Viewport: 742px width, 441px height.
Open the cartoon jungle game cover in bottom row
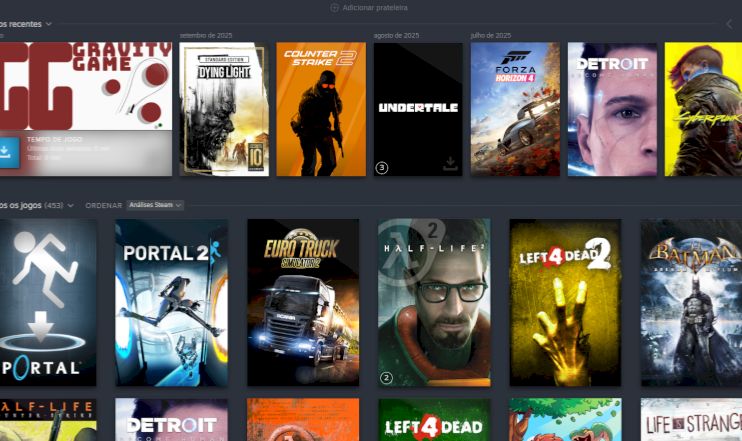[x=565, y=420]
